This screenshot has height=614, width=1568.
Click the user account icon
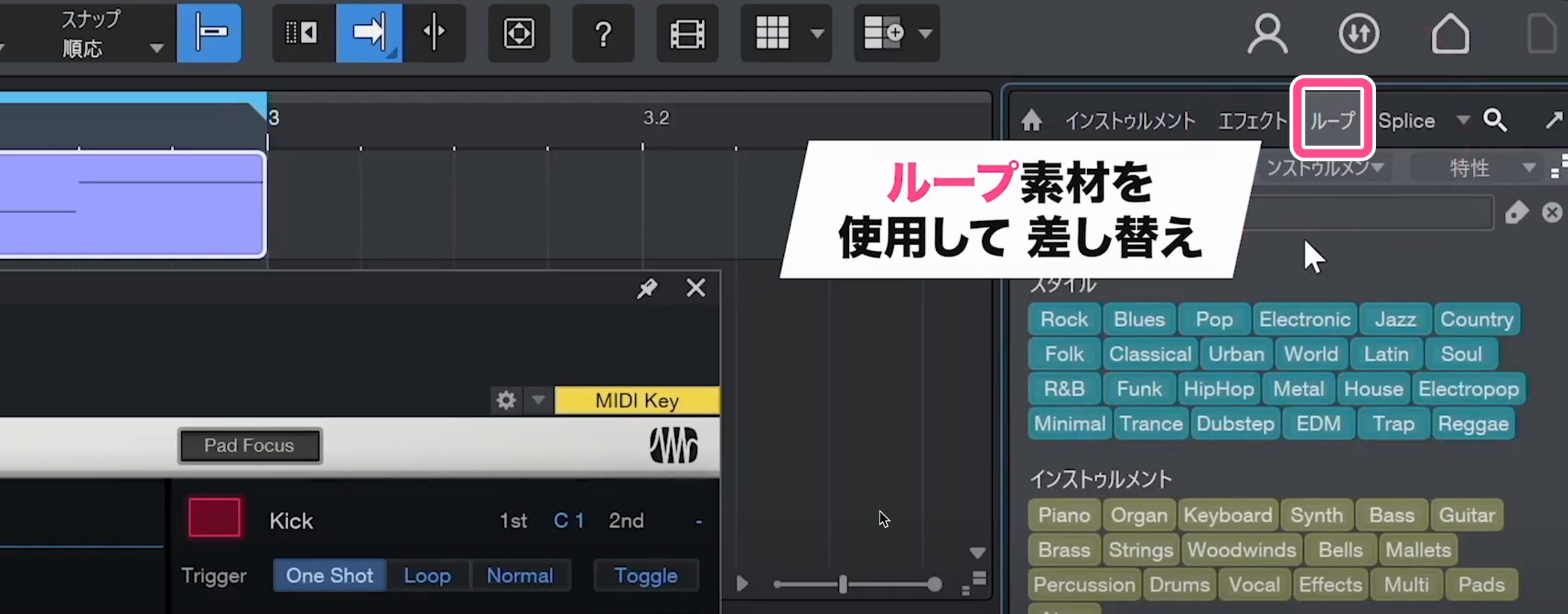click(1267, 34)
